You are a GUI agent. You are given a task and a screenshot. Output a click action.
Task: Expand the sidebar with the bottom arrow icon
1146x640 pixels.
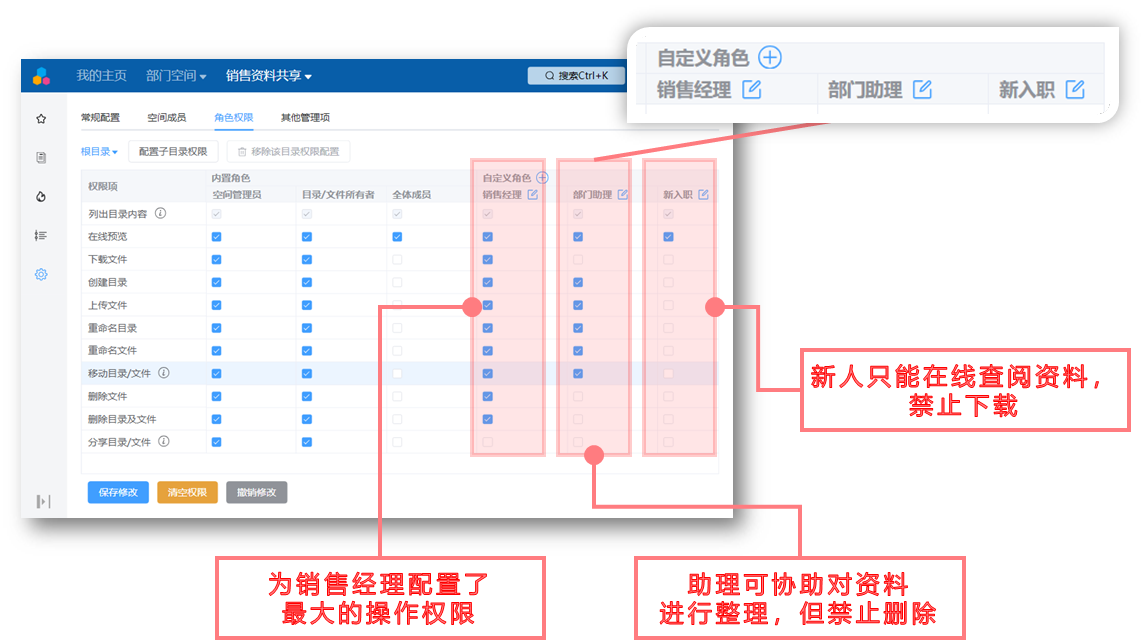(x=43, y=501)
